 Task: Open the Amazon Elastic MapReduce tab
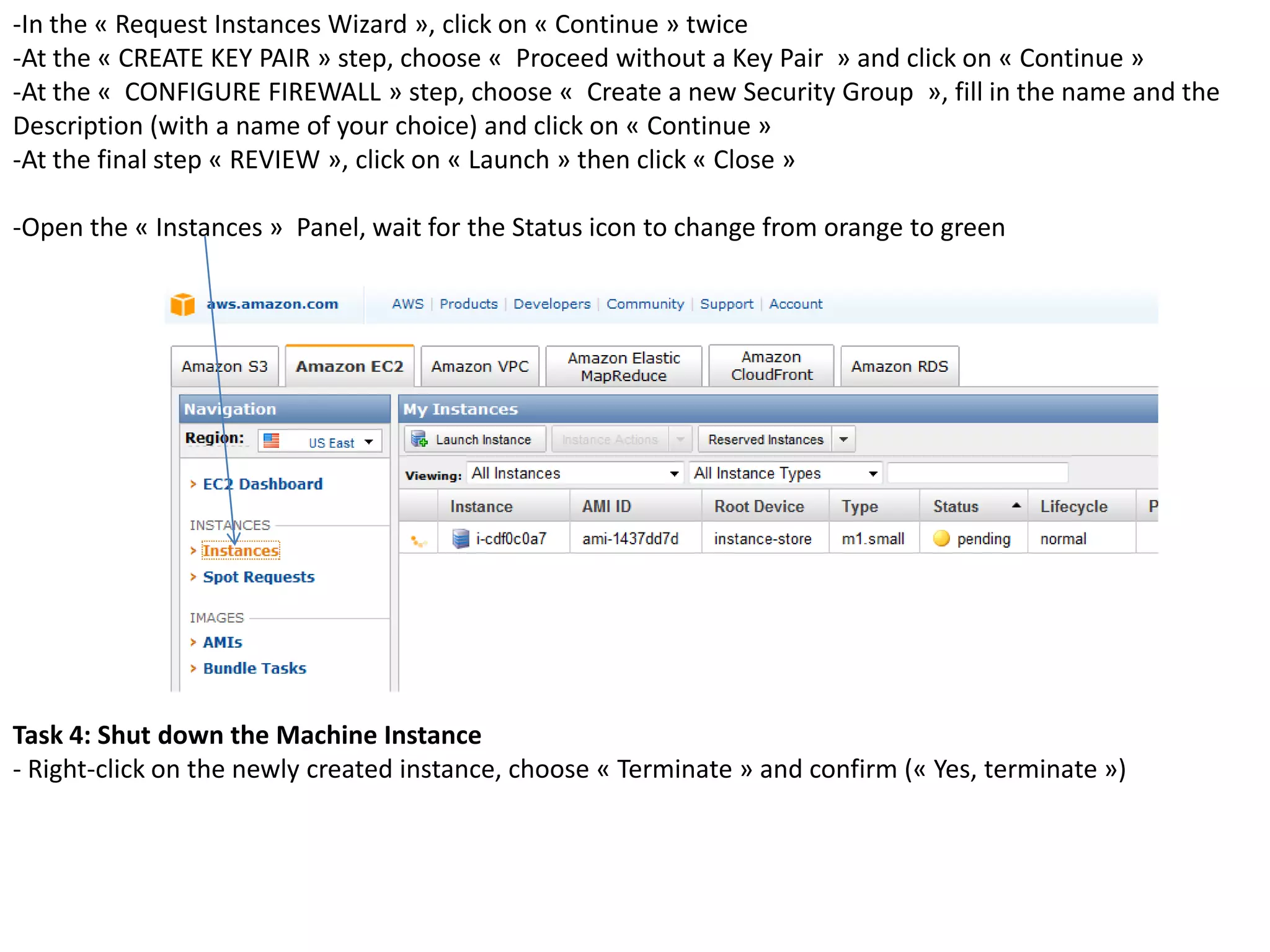pos(624,366)
